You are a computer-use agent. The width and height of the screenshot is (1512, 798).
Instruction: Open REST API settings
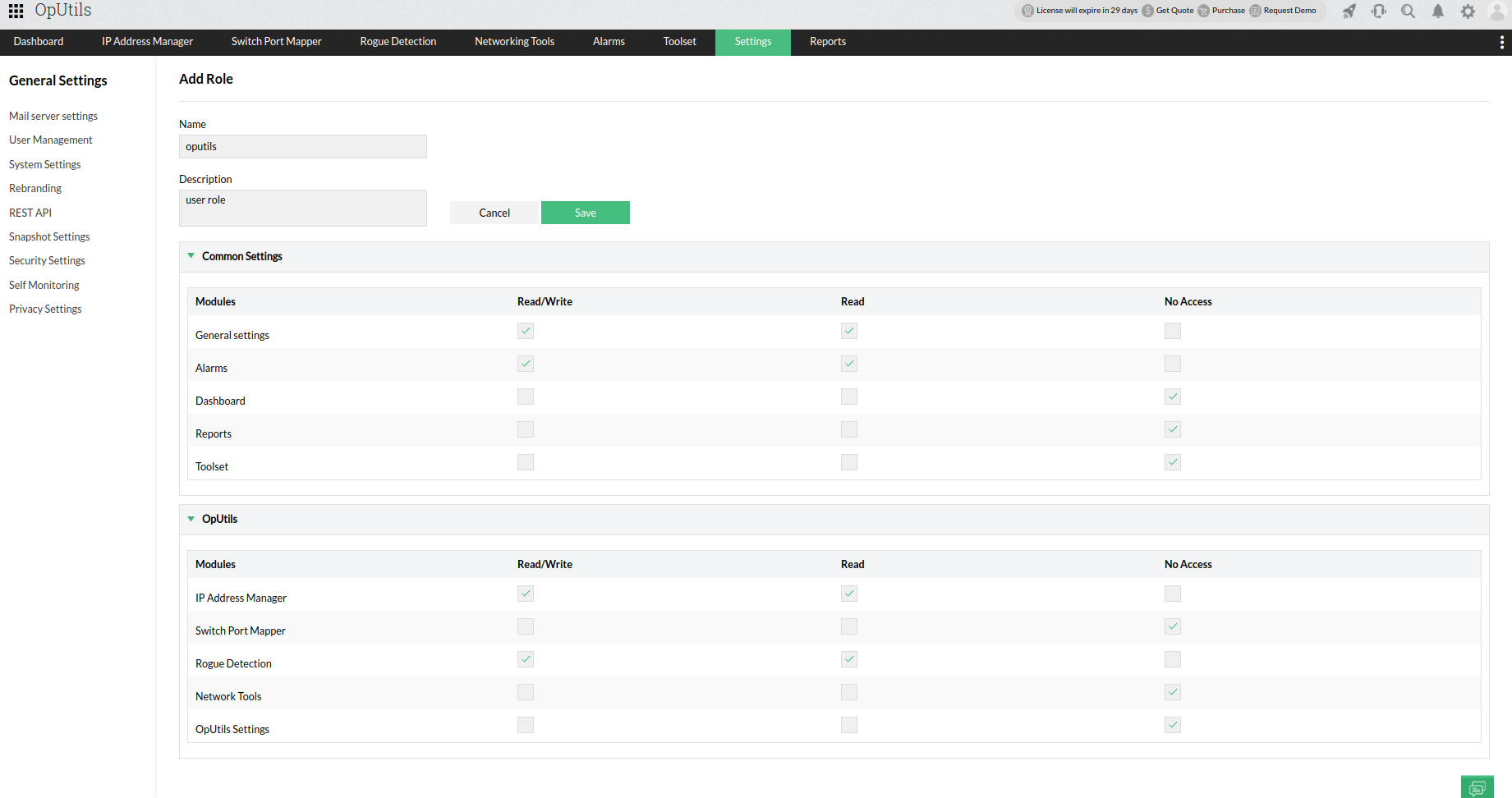tap(30, 213)
